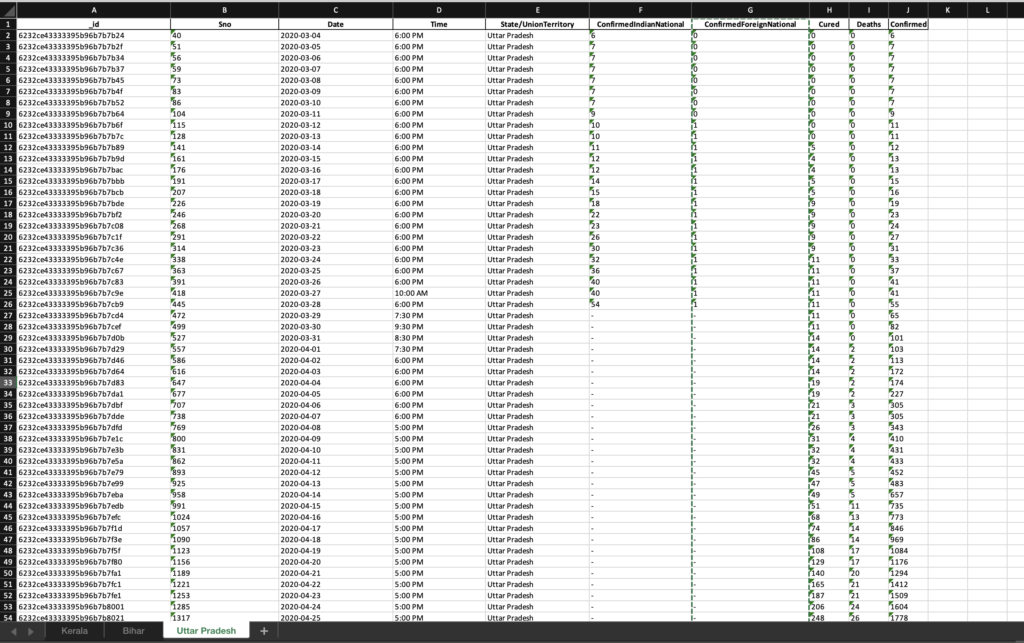Click the Confirmed cell showing 1778
This screenshot has height=643, width=1024.
click(907, 618)
